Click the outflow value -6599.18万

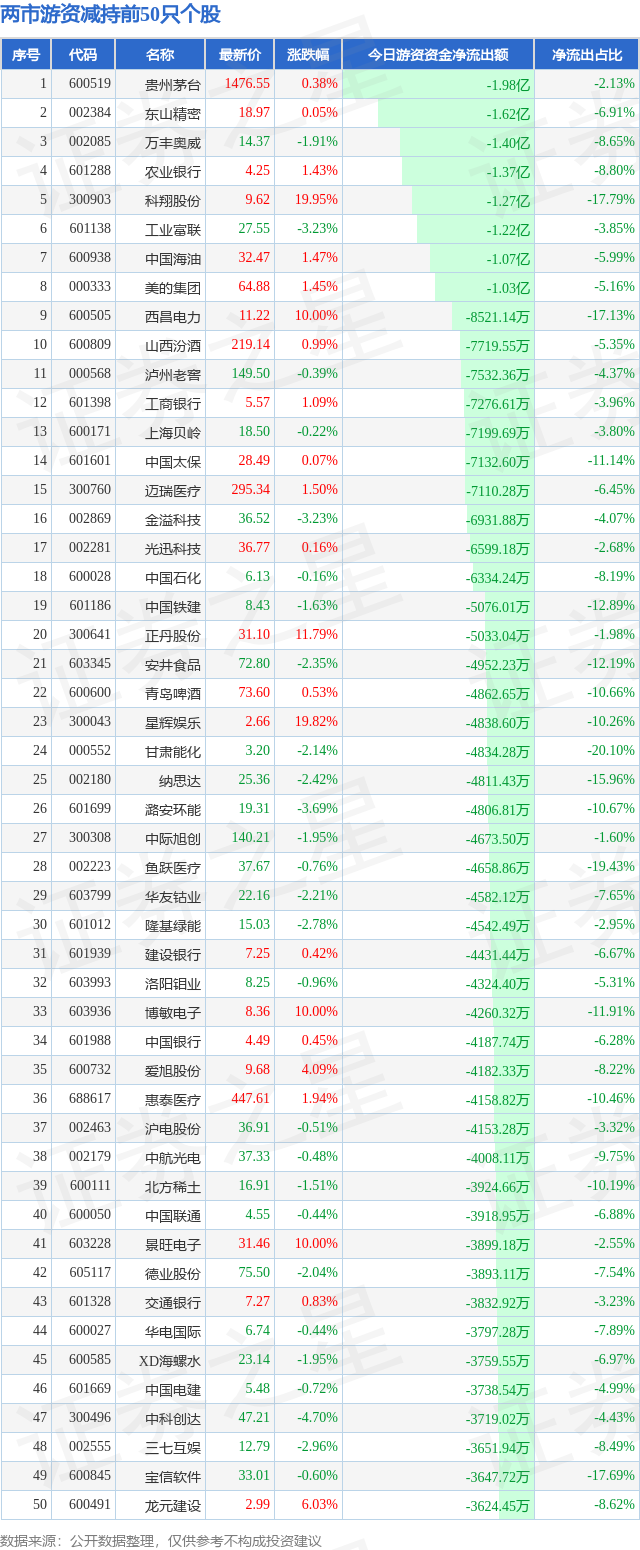pyautogui.click(x=497, y=548)
